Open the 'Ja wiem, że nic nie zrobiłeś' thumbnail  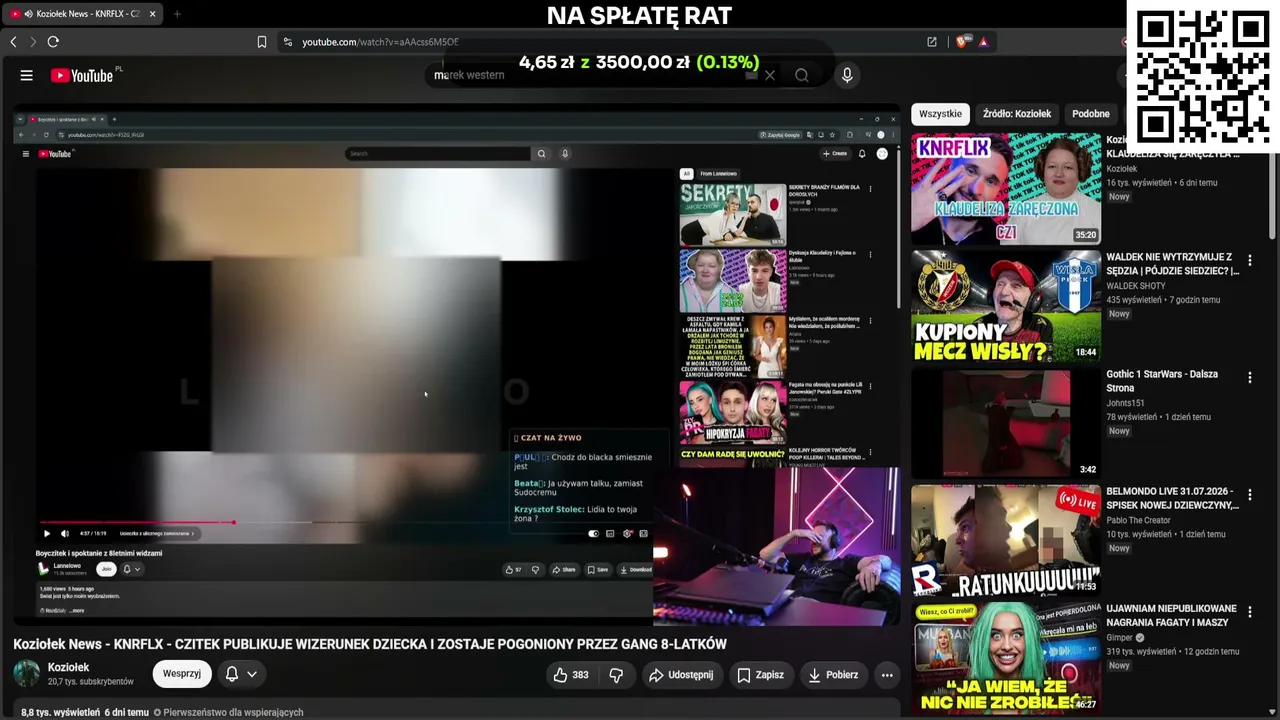click(x=1006, y=657)
